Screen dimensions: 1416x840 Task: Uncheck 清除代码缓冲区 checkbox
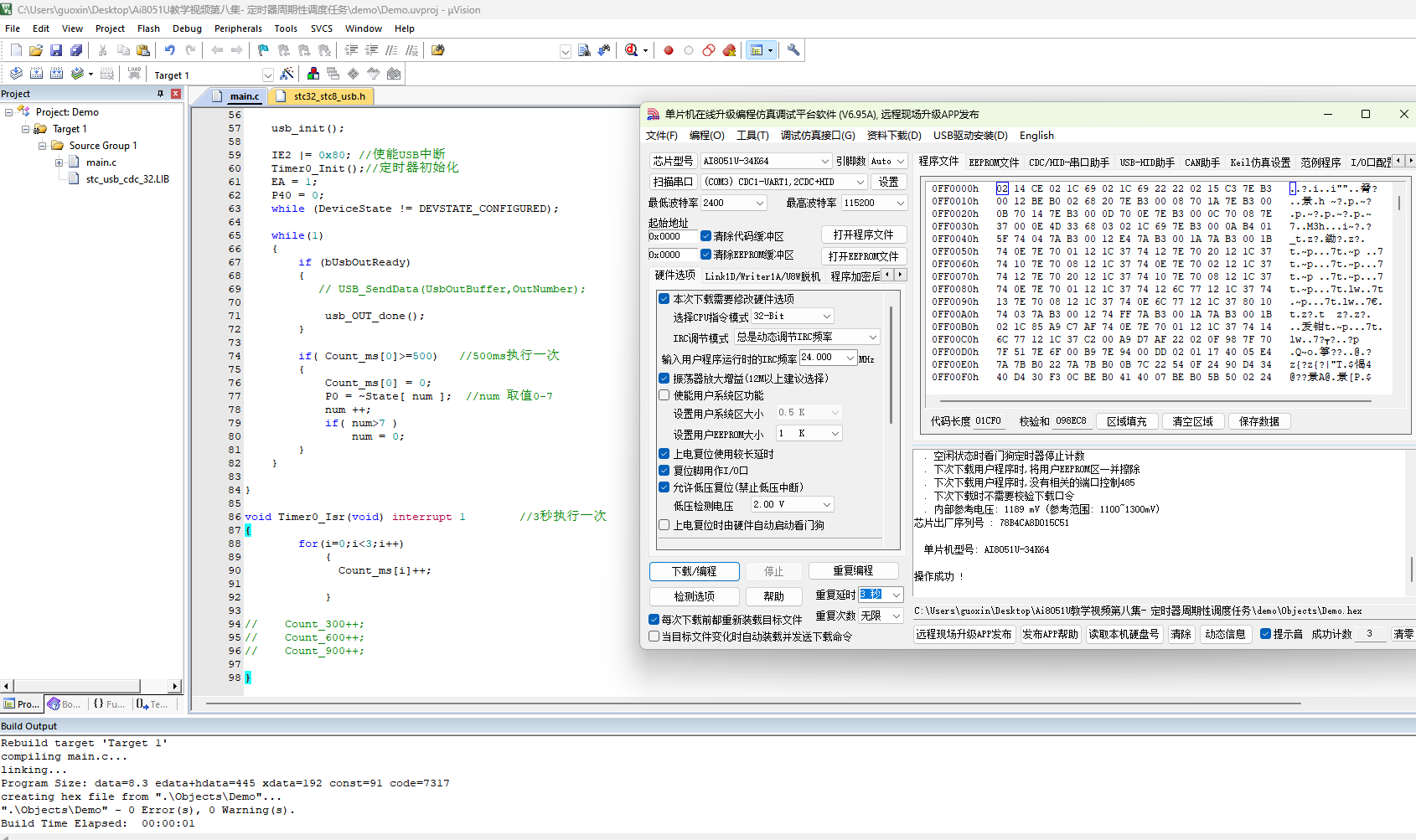(x=706, y=236)
